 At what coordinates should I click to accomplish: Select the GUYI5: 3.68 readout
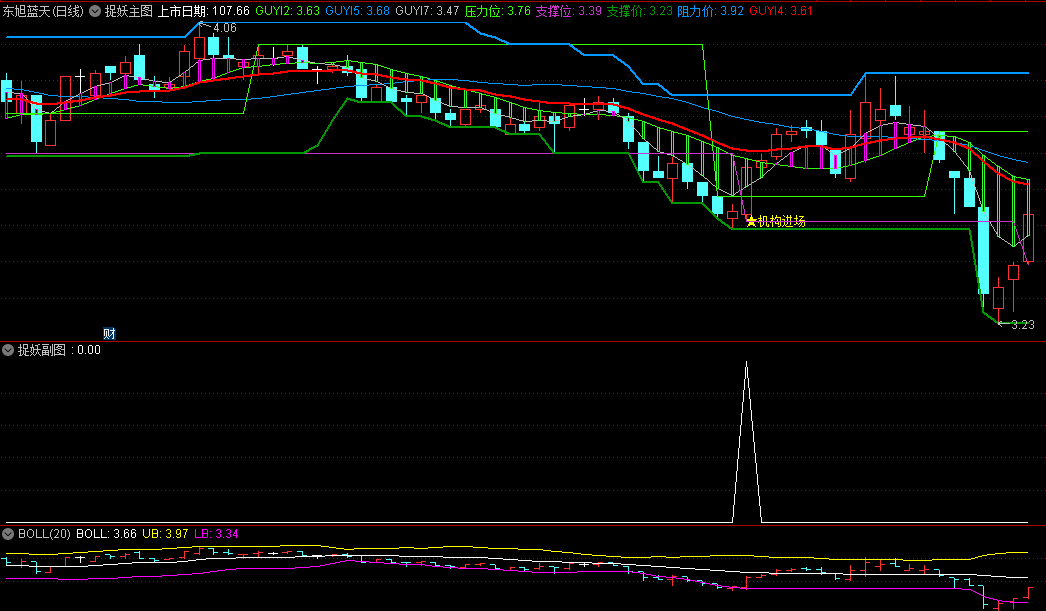coord(358,11)
